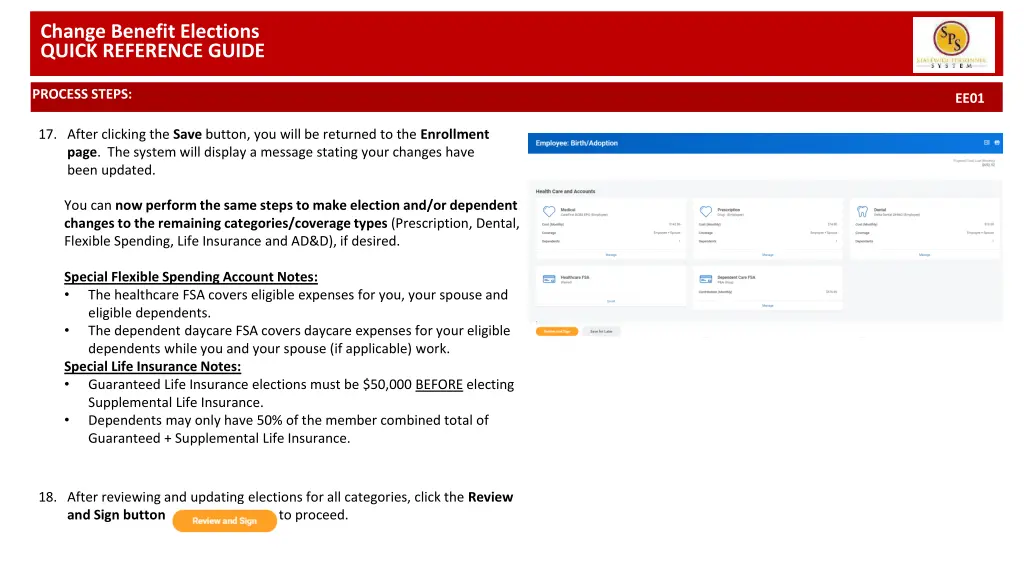Click the heart icon on the Medical card
The height and width of the screenshot is (576, 1024).
point(549,212)
